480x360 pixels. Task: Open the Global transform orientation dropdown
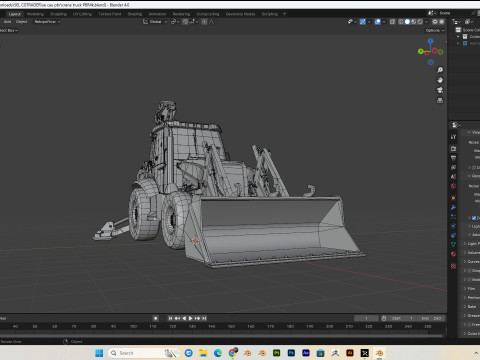[155, 22]
